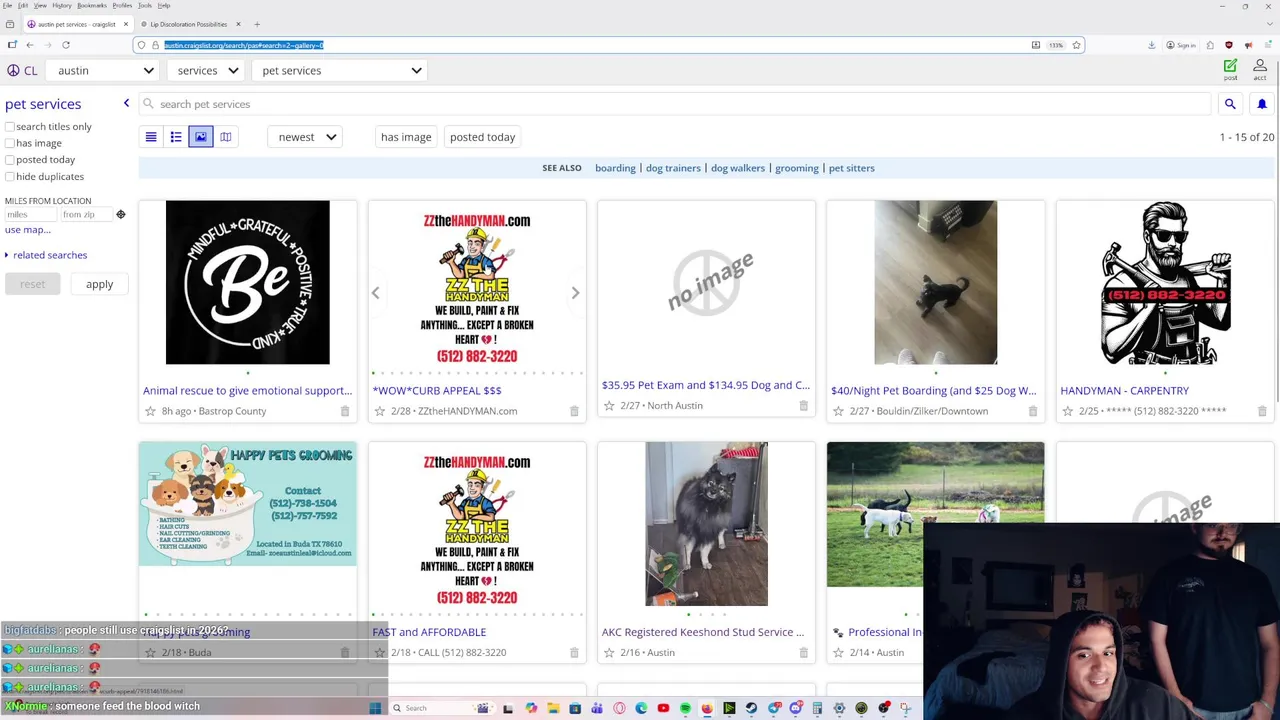This screenshot has width=1280, height=720.
Task: Hide the $35.95 Pet Exam listing trash icon
Action: (804, 405)
